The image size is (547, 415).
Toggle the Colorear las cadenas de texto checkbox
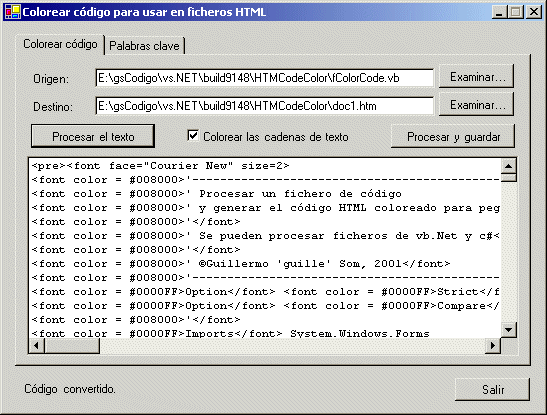pos(193,135)
